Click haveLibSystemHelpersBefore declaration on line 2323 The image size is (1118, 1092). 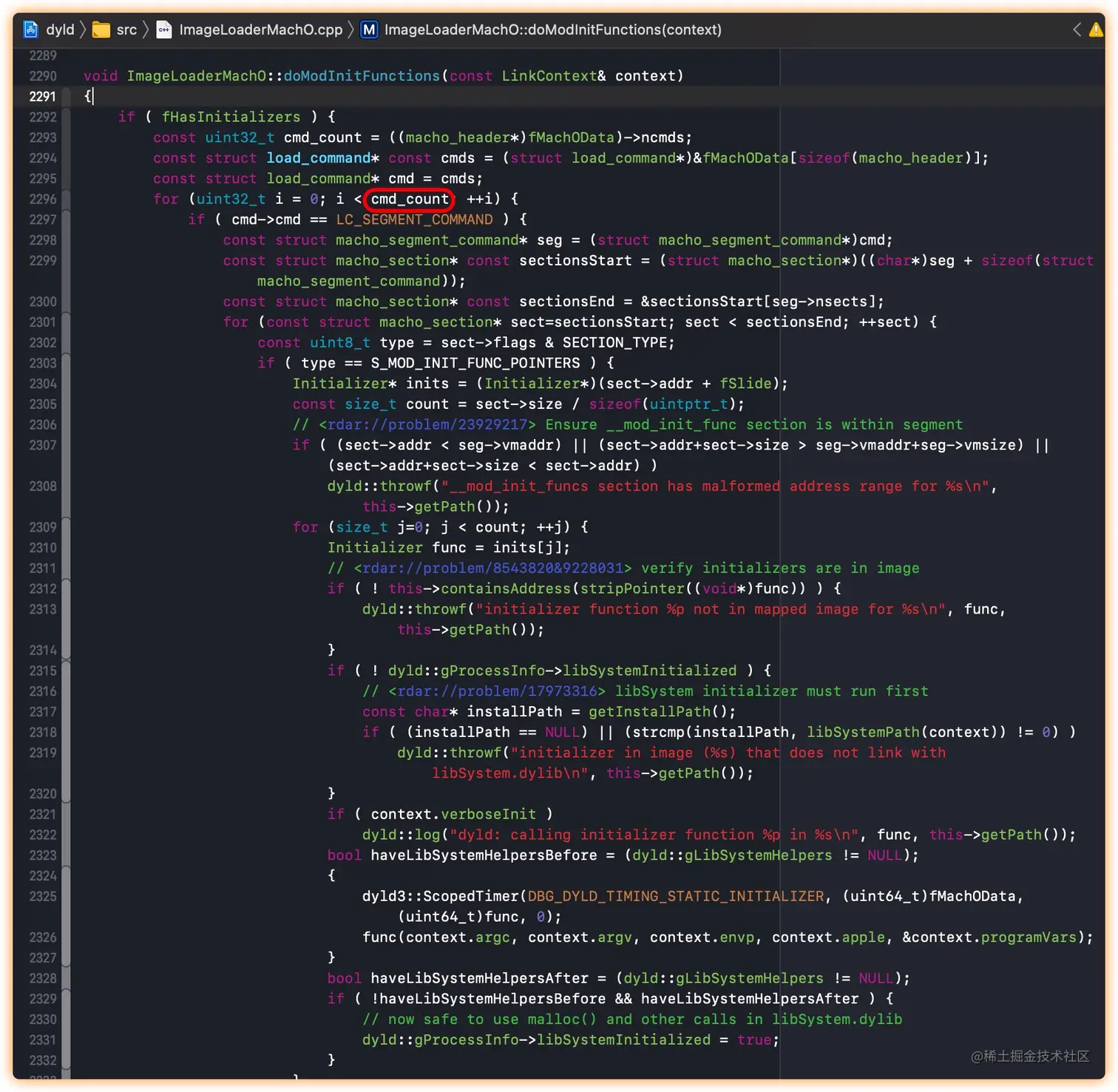484,855
